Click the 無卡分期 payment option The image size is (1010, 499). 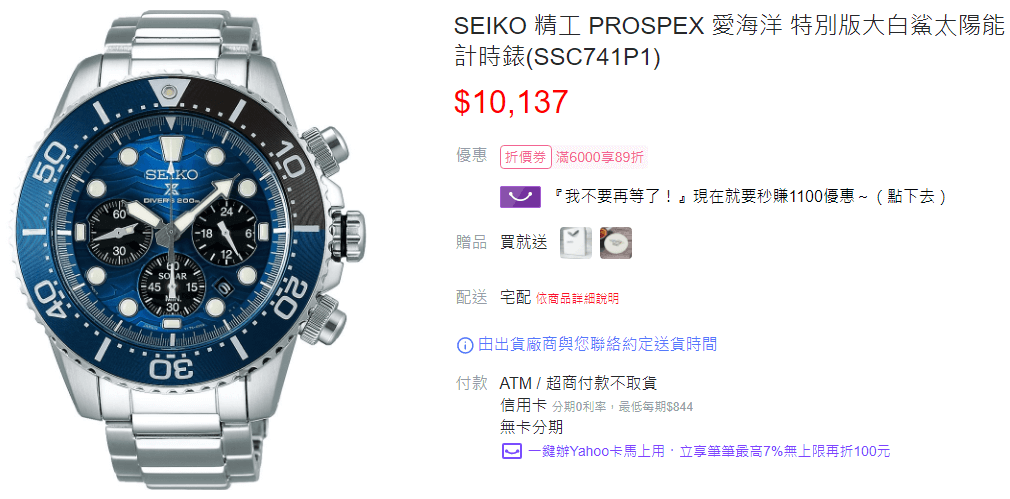coord(531,427)
